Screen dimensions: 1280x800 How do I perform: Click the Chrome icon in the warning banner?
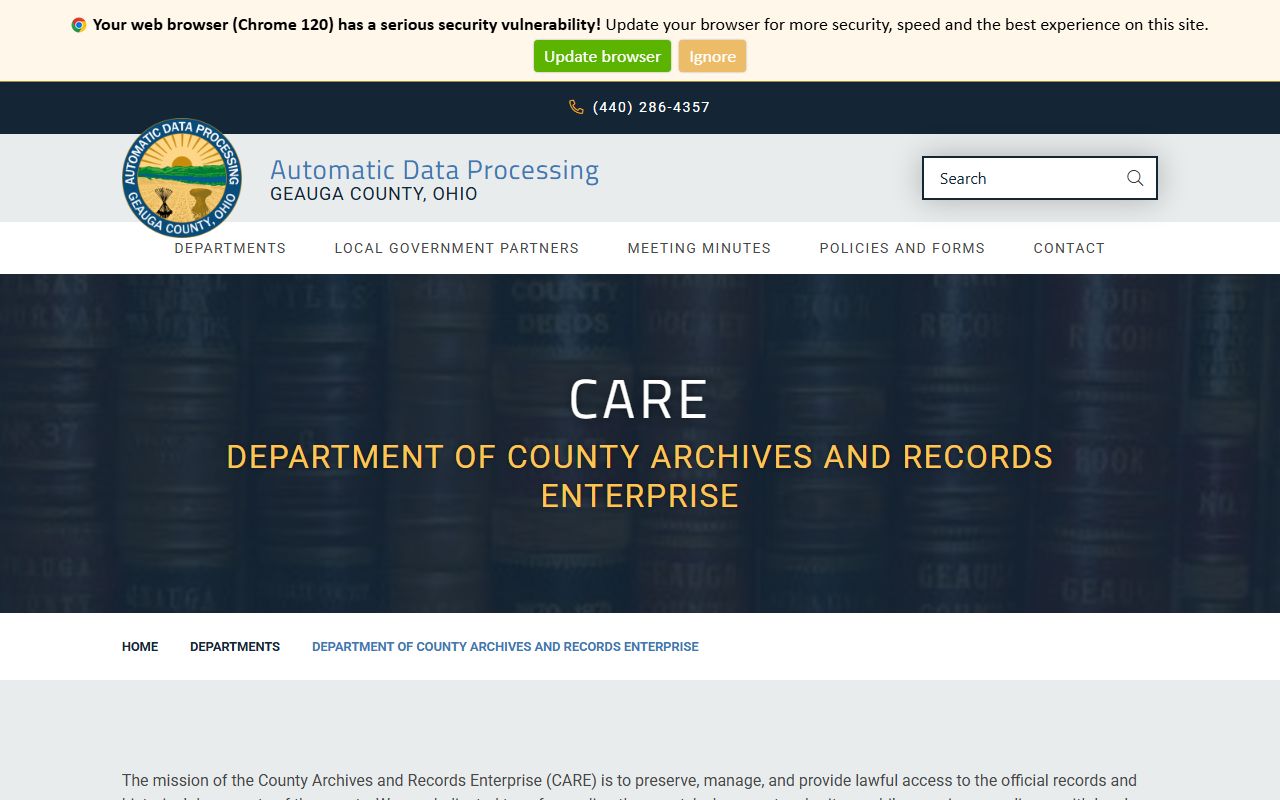pos(79,25)
